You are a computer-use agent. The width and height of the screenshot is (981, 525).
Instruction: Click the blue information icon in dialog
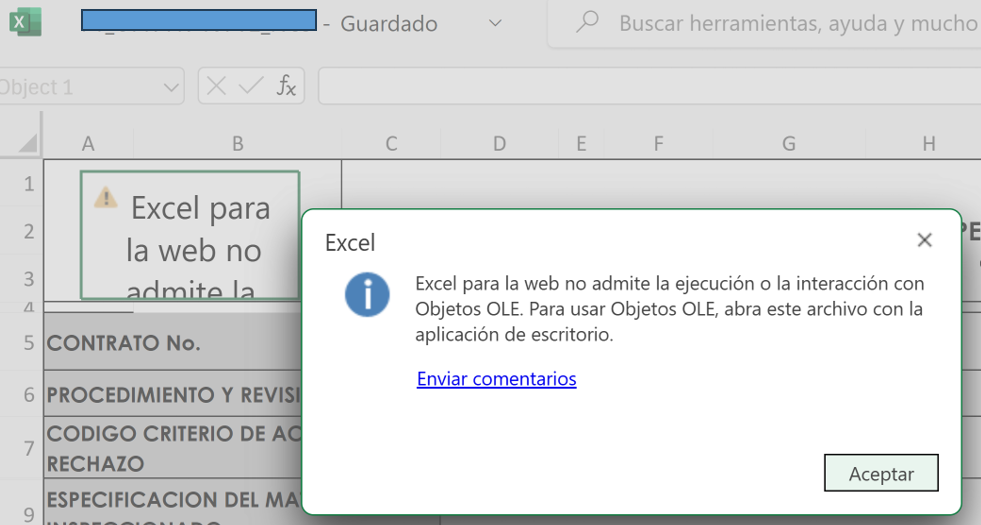point(367,295)
